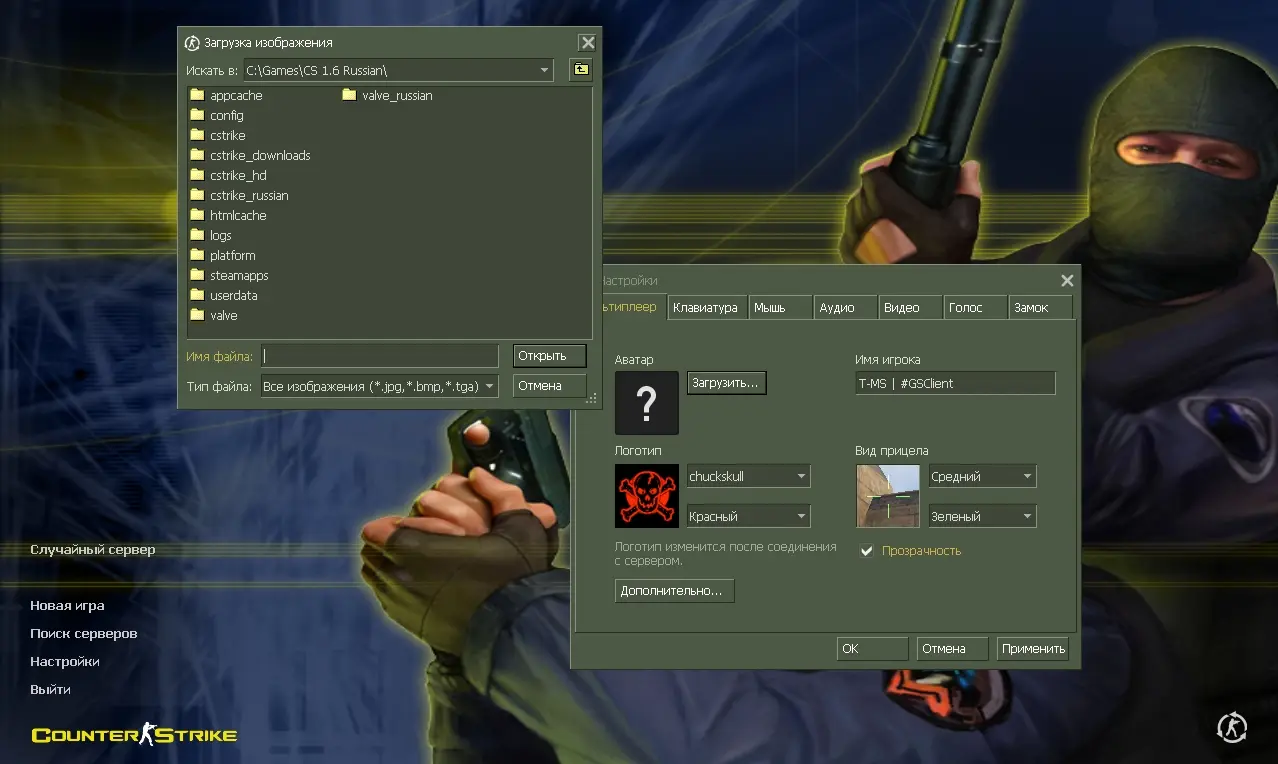Click the Имя игрока text field

click(954, 383)
